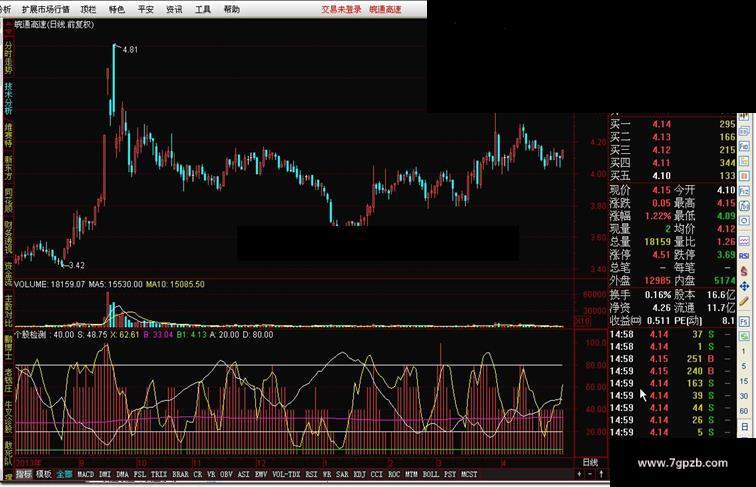The height and width of the screenshot is (487, 756).
Task: Open the 日线 period selector
Action: (590, 462)
